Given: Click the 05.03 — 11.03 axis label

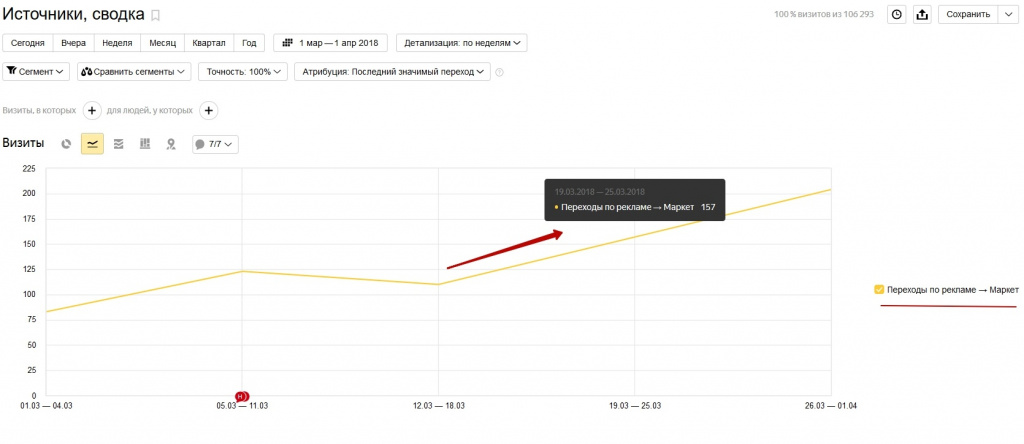Looking at the screenshot, I should [242, 405].
